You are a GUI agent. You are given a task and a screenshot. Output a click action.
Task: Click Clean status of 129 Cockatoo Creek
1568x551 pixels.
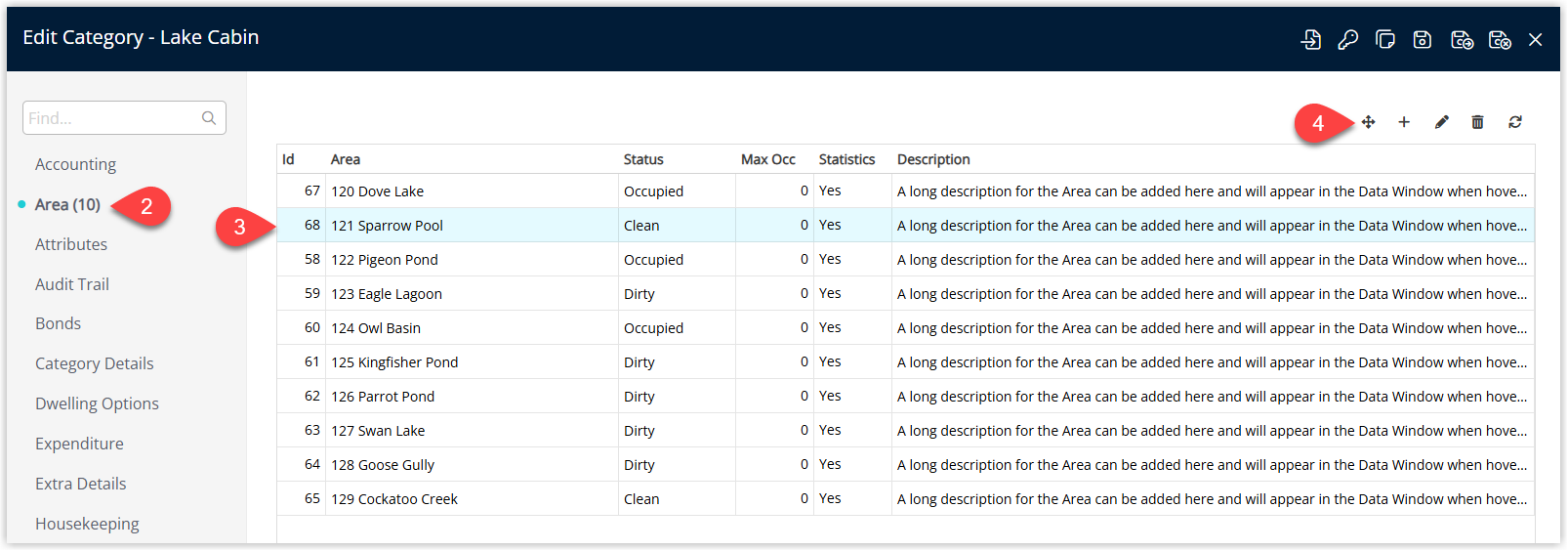(641, 499)
